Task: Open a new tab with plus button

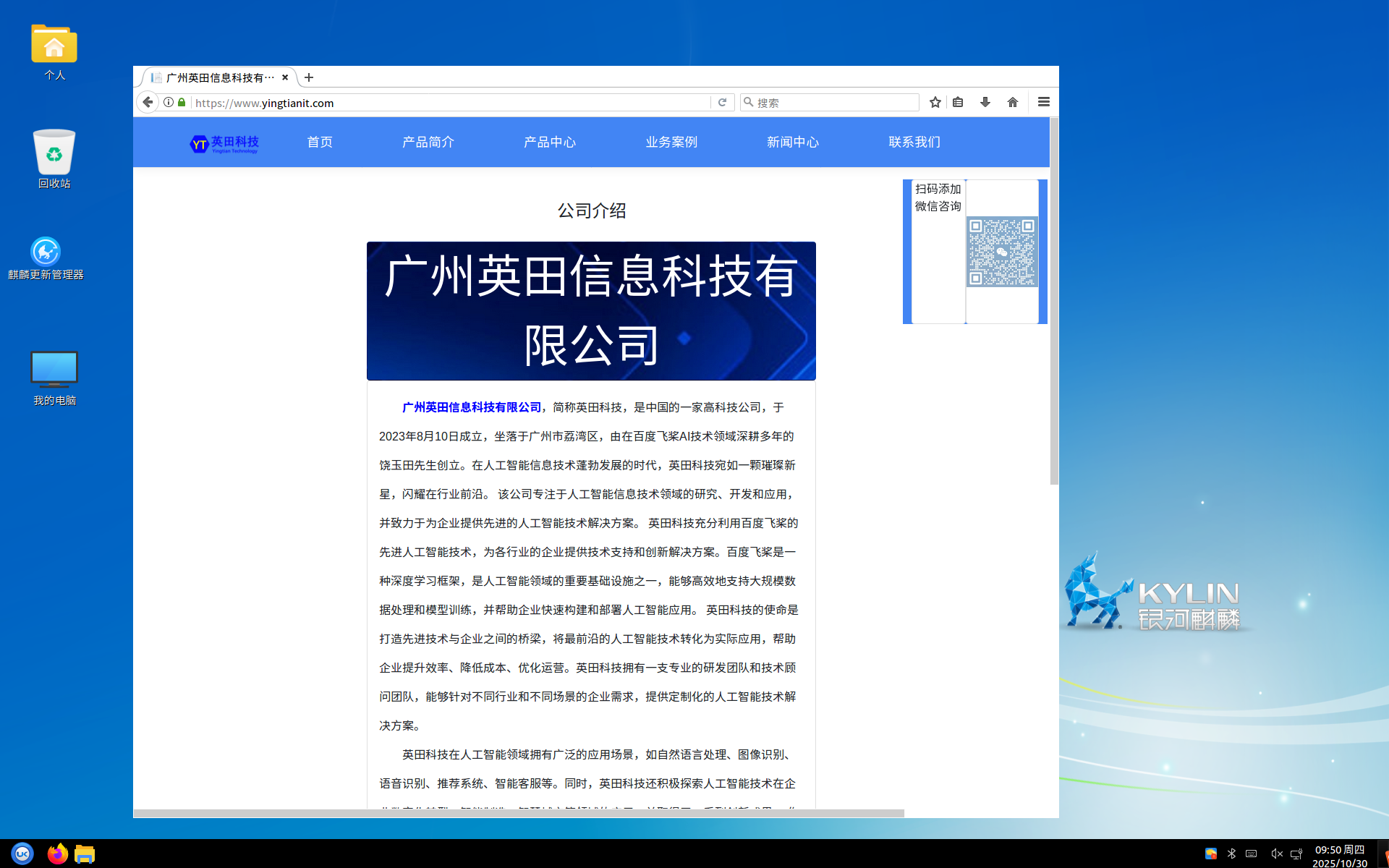Action: tap(309, 77)
